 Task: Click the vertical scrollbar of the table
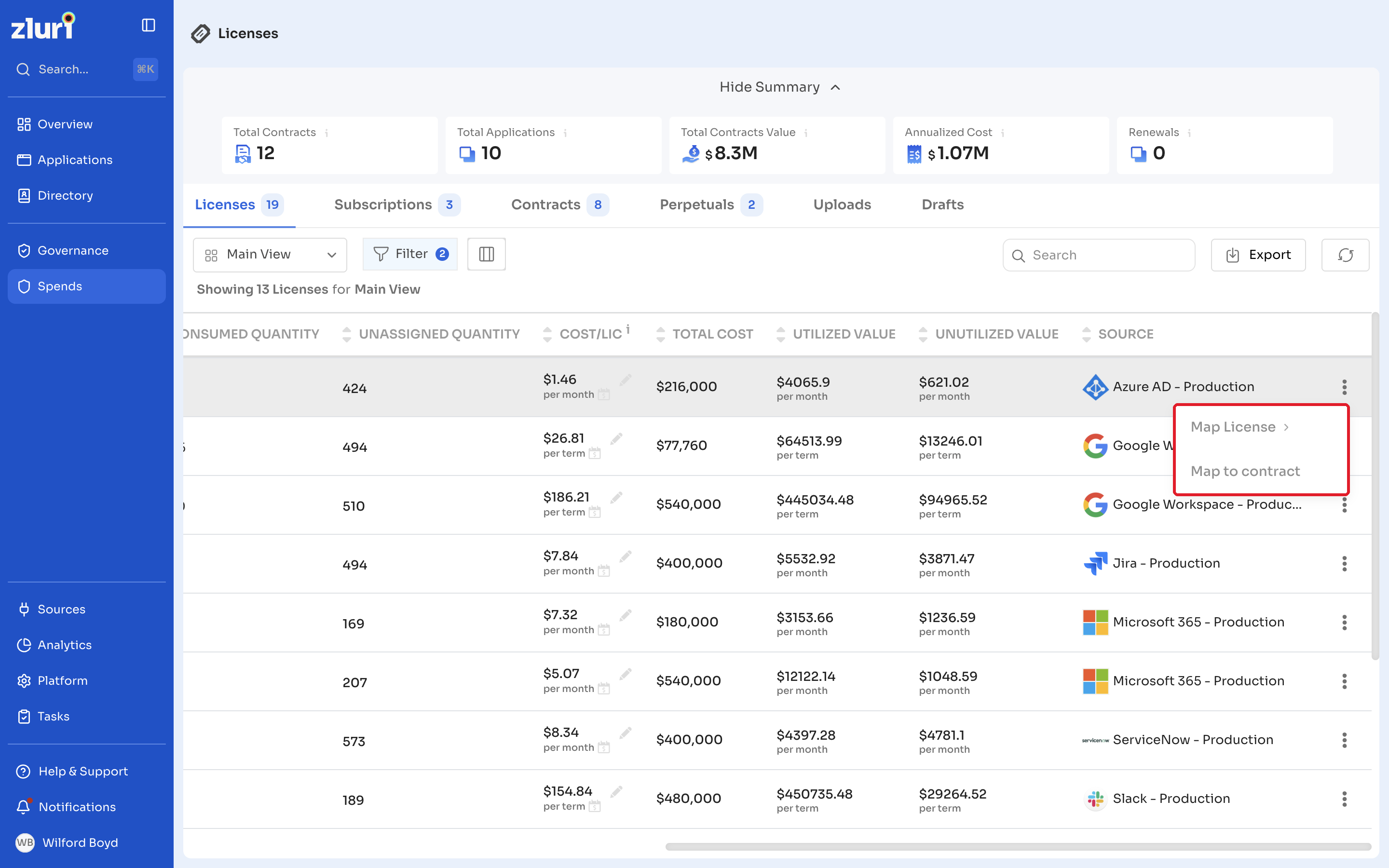(x=1375, y=486)
